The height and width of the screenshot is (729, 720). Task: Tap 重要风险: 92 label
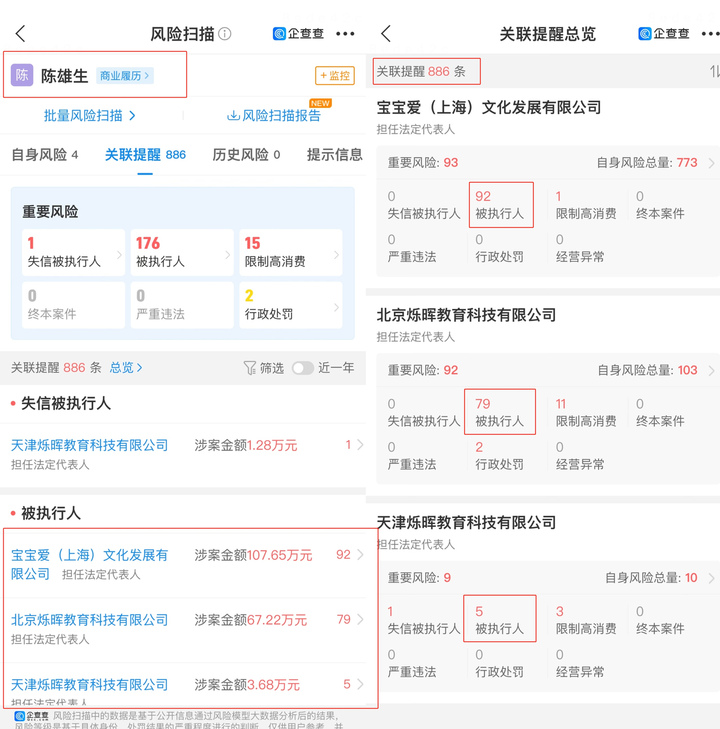(x=423, y=370)
